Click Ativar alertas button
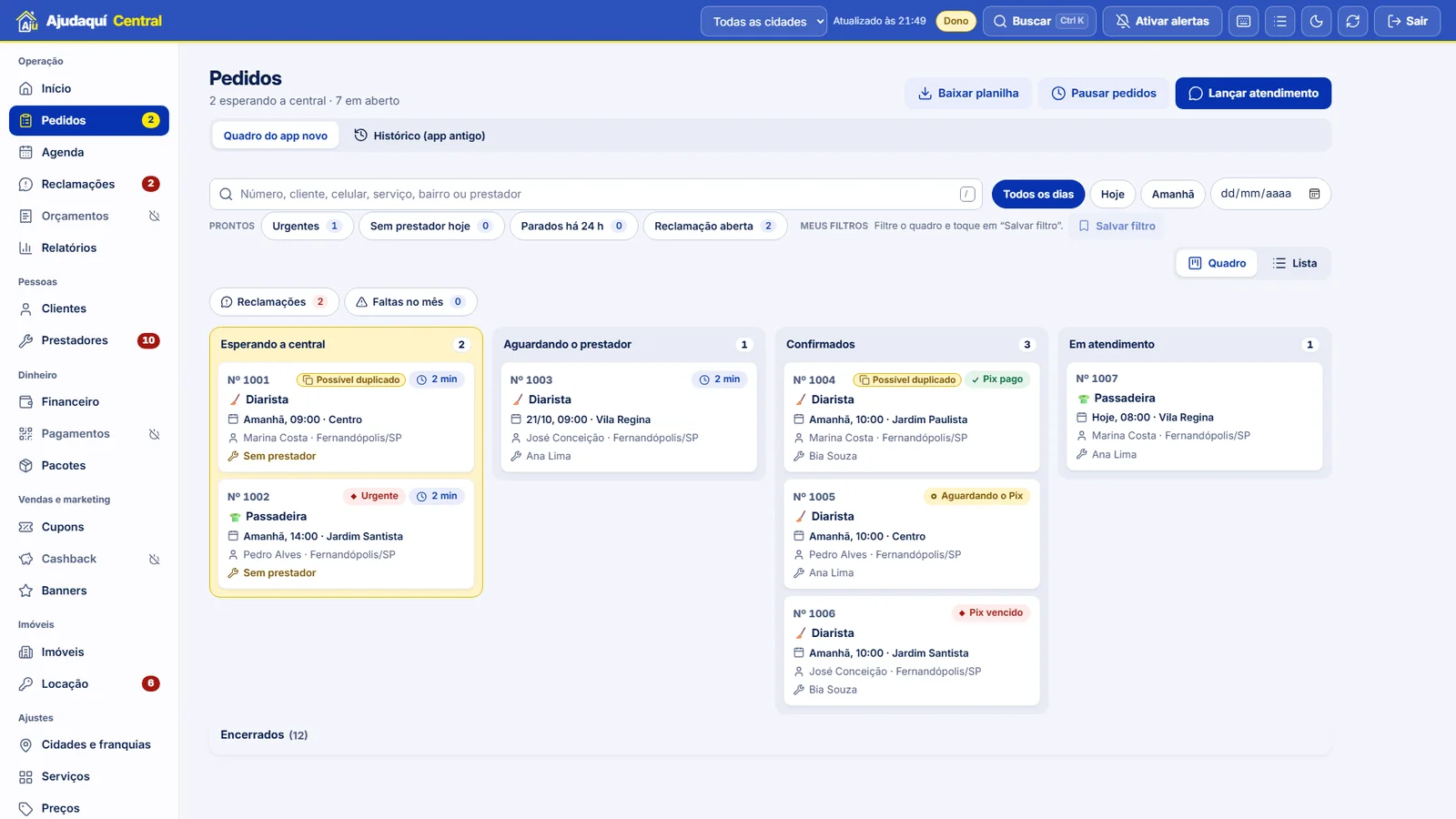Screen dimensions: 1456x819 1162,21
